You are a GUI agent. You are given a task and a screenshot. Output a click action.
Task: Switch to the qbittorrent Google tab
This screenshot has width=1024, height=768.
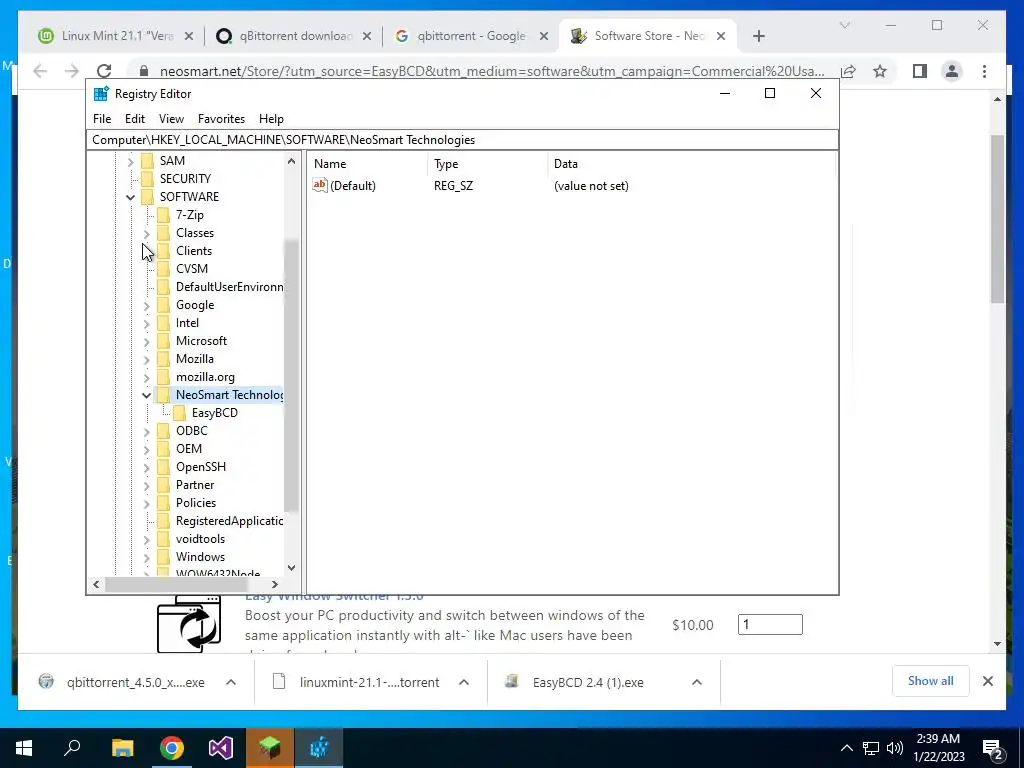pos(471,36)
